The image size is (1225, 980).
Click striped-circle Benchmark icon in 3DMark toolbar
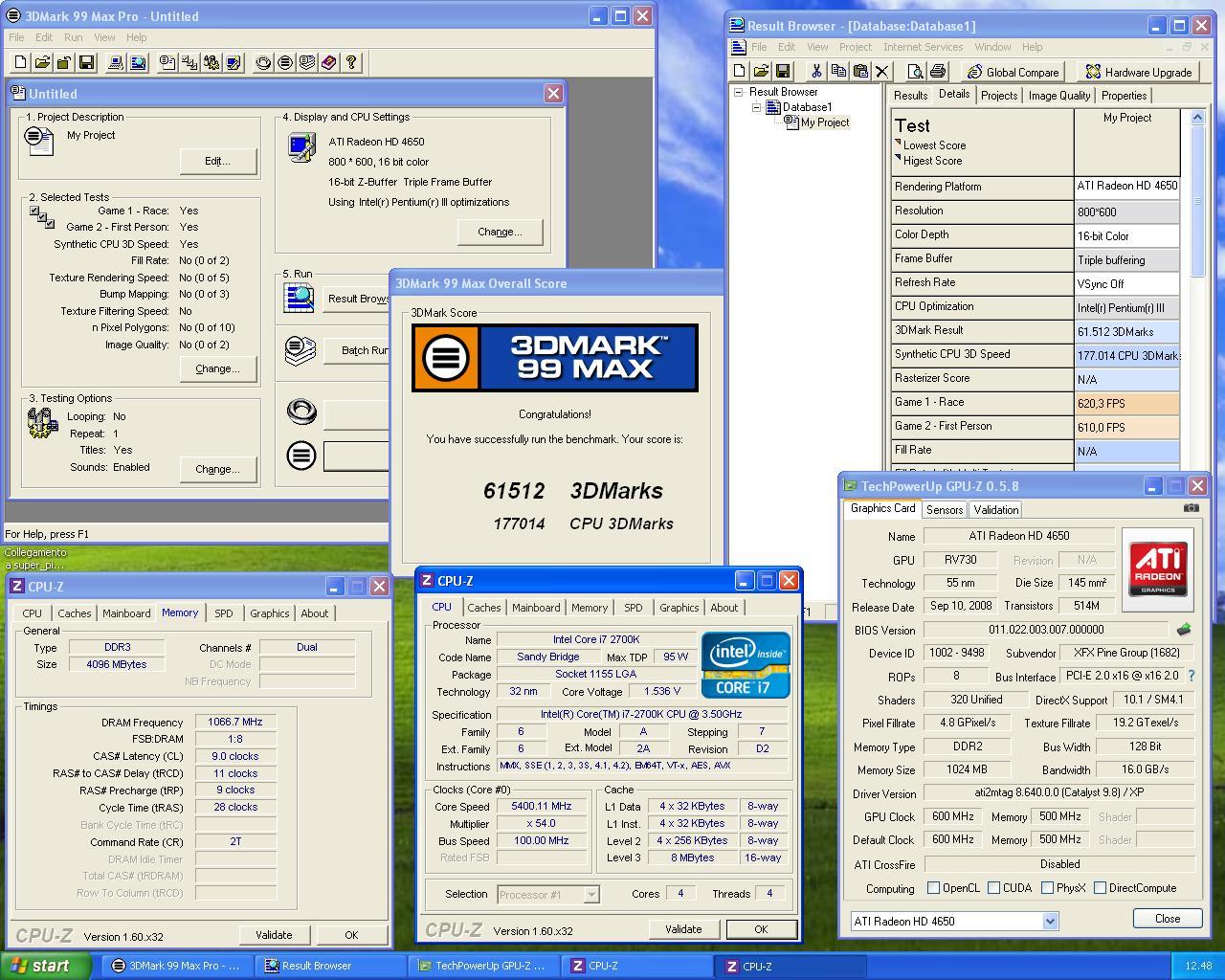(285, 62)
